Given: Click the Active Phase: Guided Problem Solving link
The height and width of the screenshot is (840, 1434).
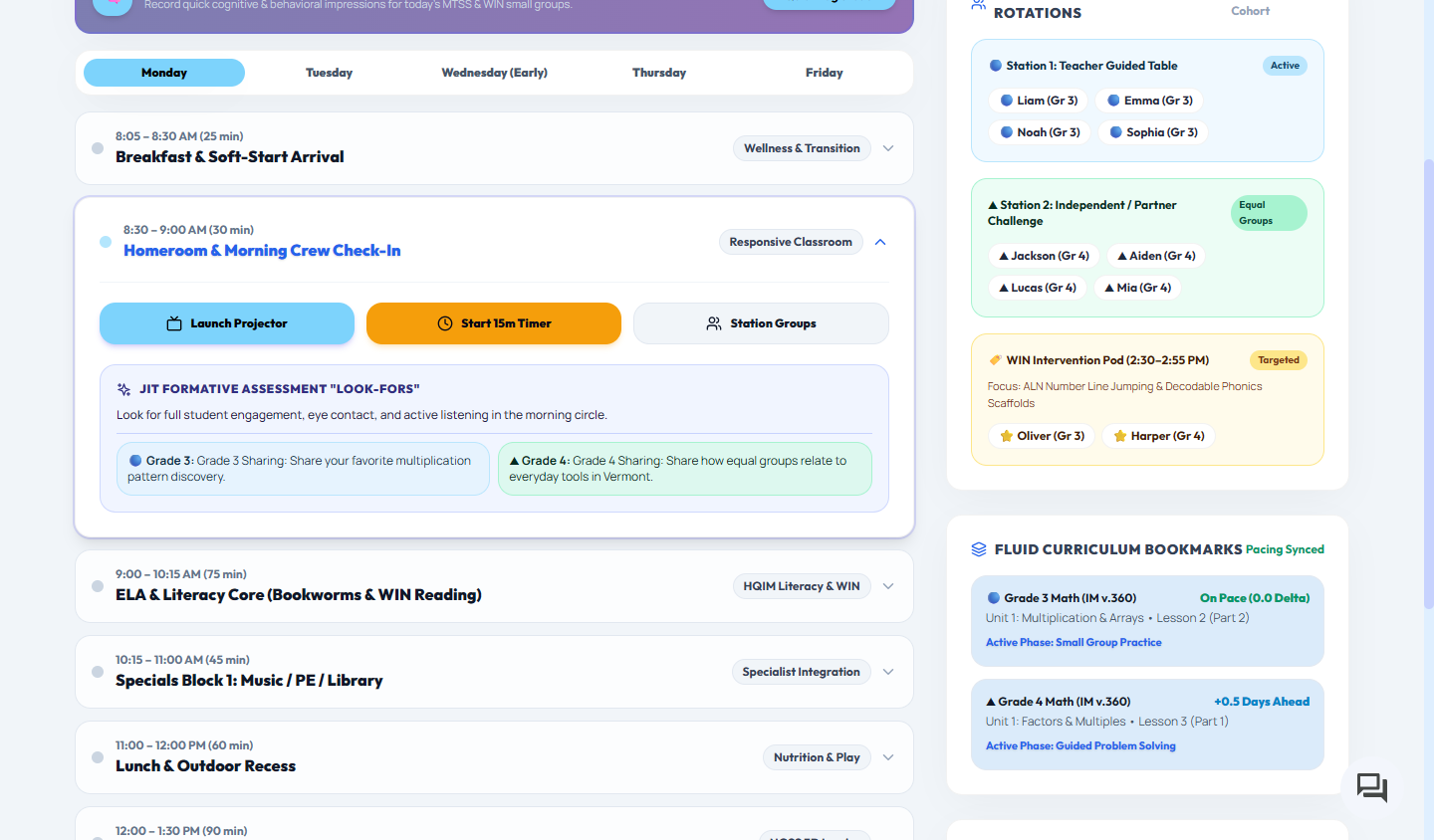Looking at the screenshot, I should click(x=1080, y=746).
